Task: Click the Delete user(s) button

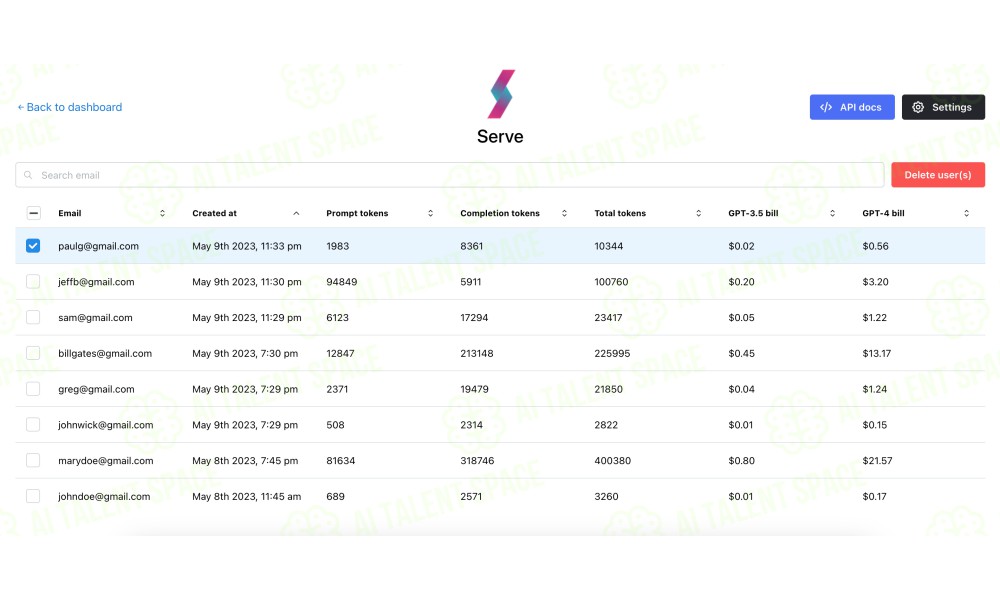Action: tap(938, 175)
